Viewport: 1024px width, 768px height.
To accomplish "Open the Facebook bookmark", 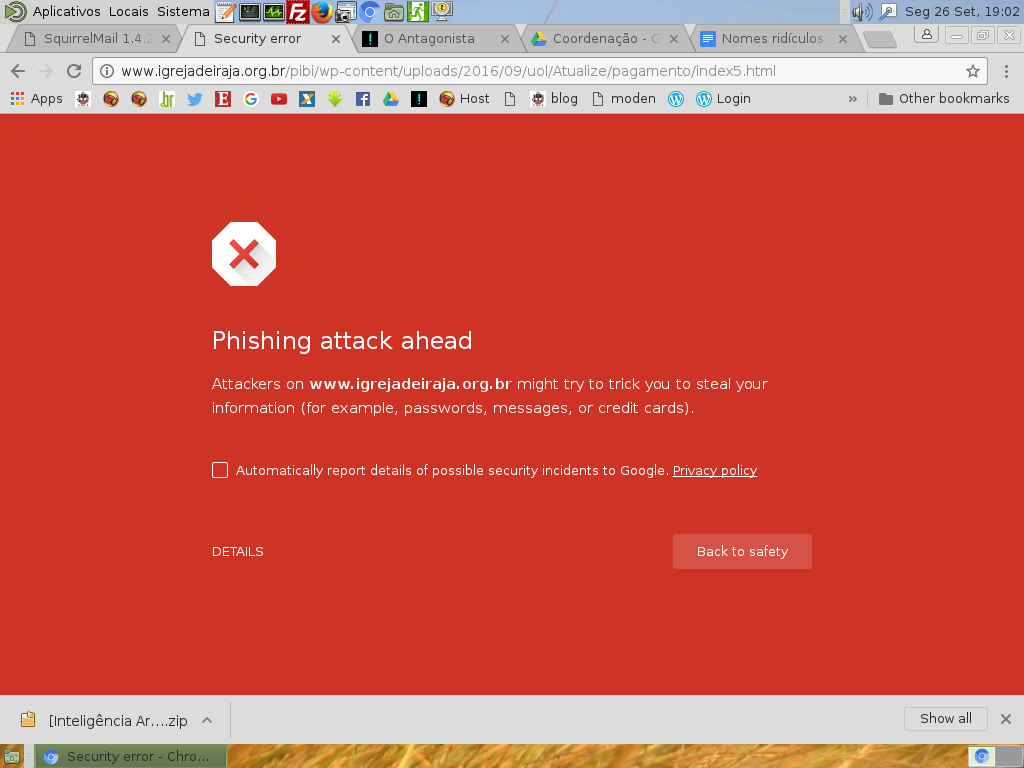I will pos(362,99).
